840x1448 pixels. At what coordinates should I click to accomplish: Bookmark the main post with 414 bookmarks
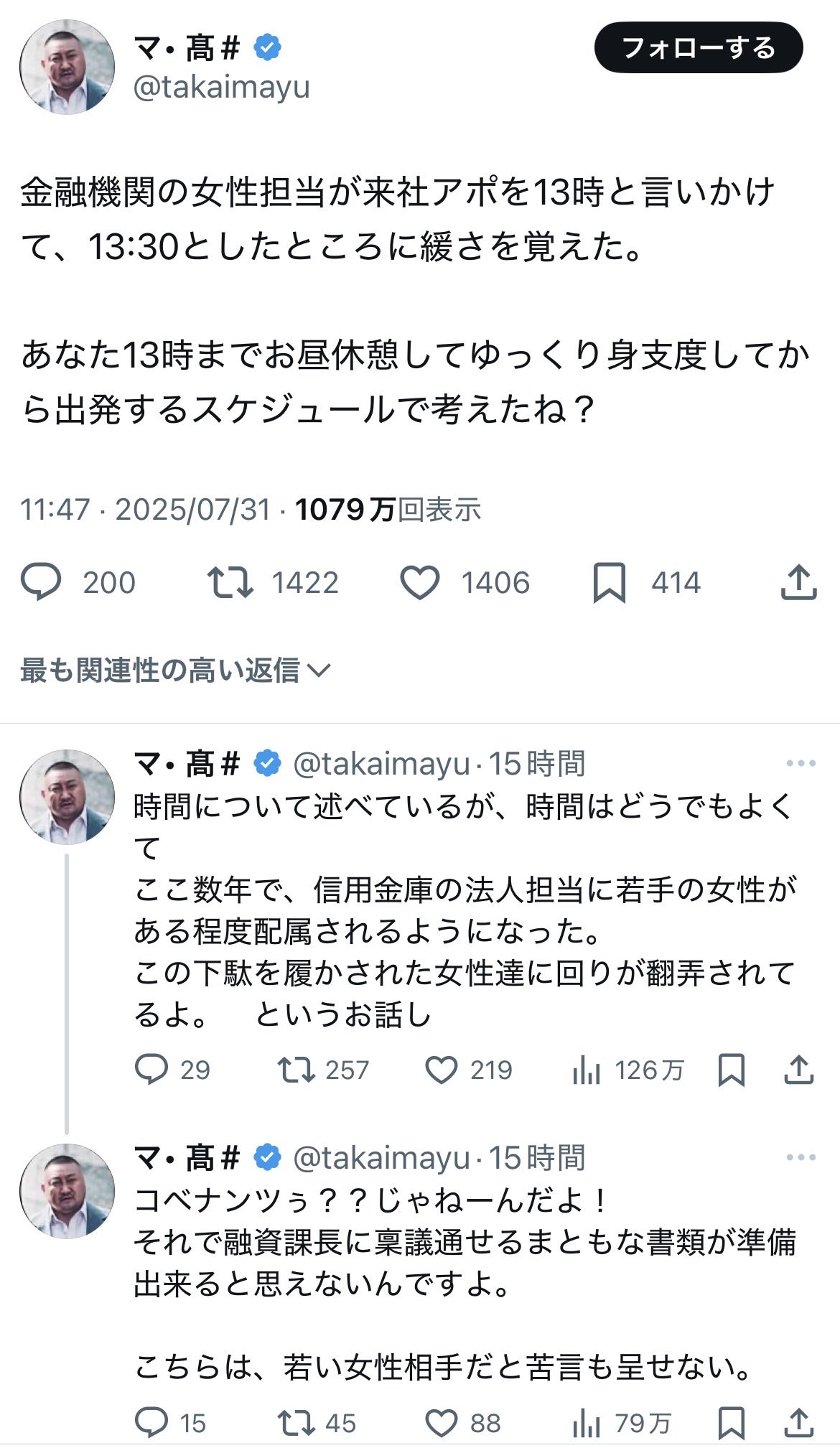click(x=609, y=582)
